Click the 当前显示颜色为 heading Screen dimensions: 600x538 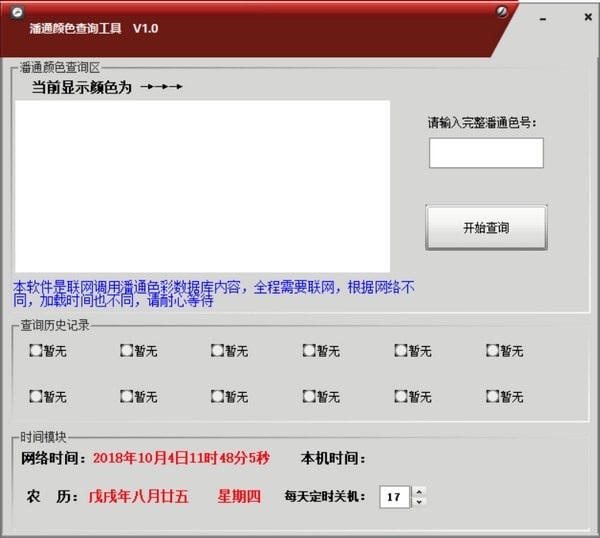(82, 87)
